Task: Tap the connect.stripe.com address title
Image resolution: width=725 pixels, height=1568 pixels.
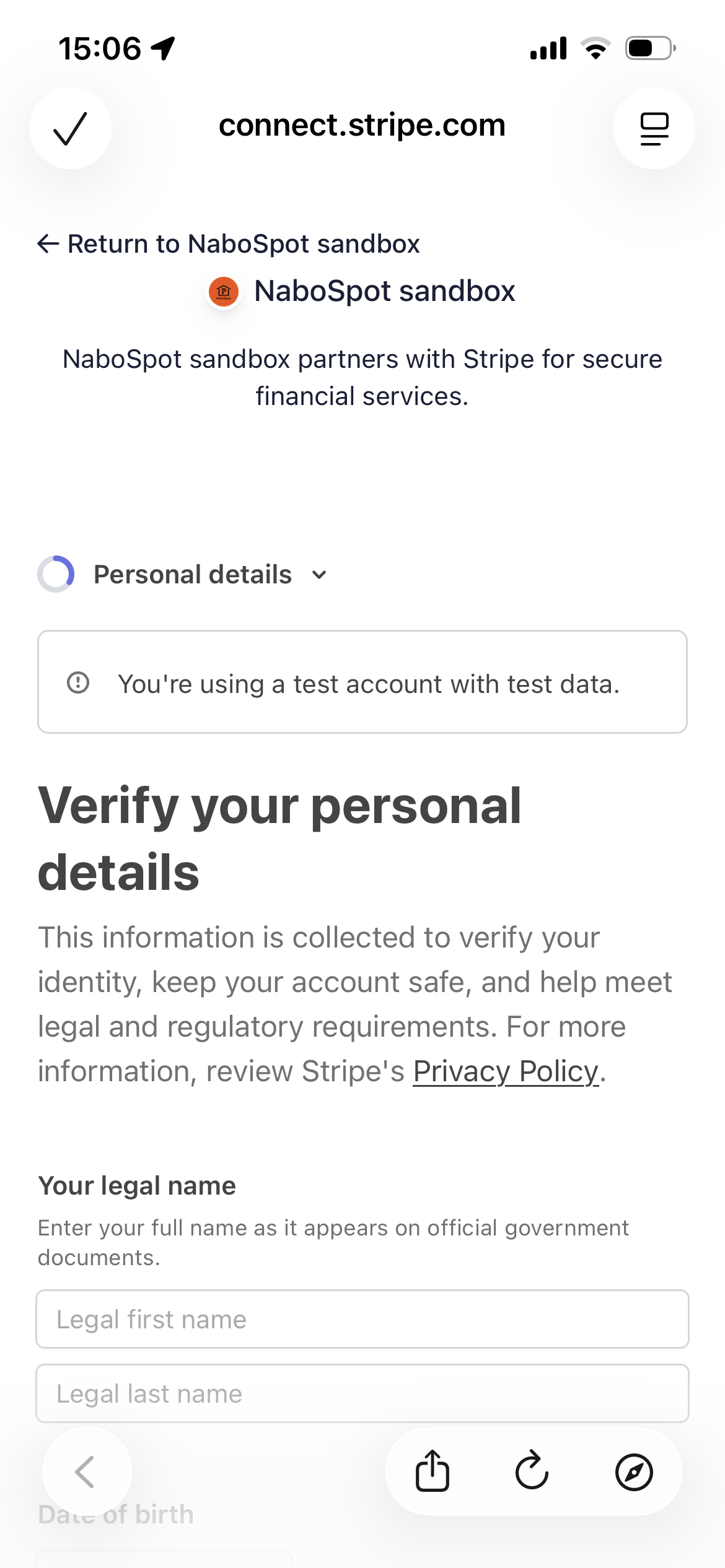Action: (x=362, y=126)
